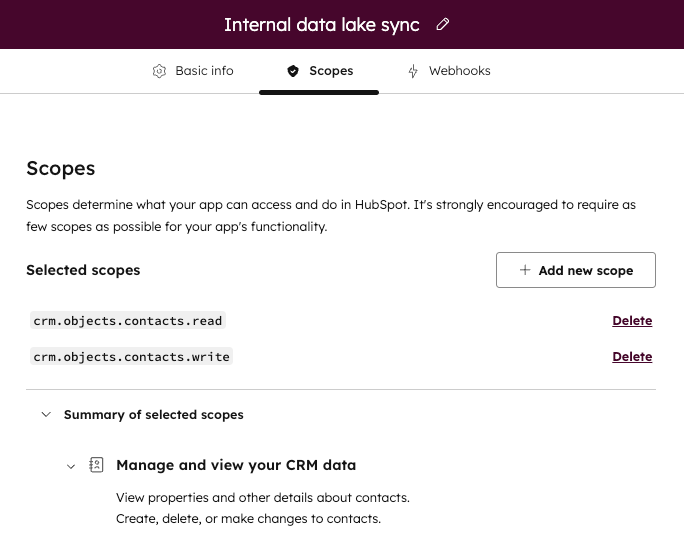This screenshot has height=544, width=684.
Task: Click the gear icon on Basic info
Action: tap(159, 71)
